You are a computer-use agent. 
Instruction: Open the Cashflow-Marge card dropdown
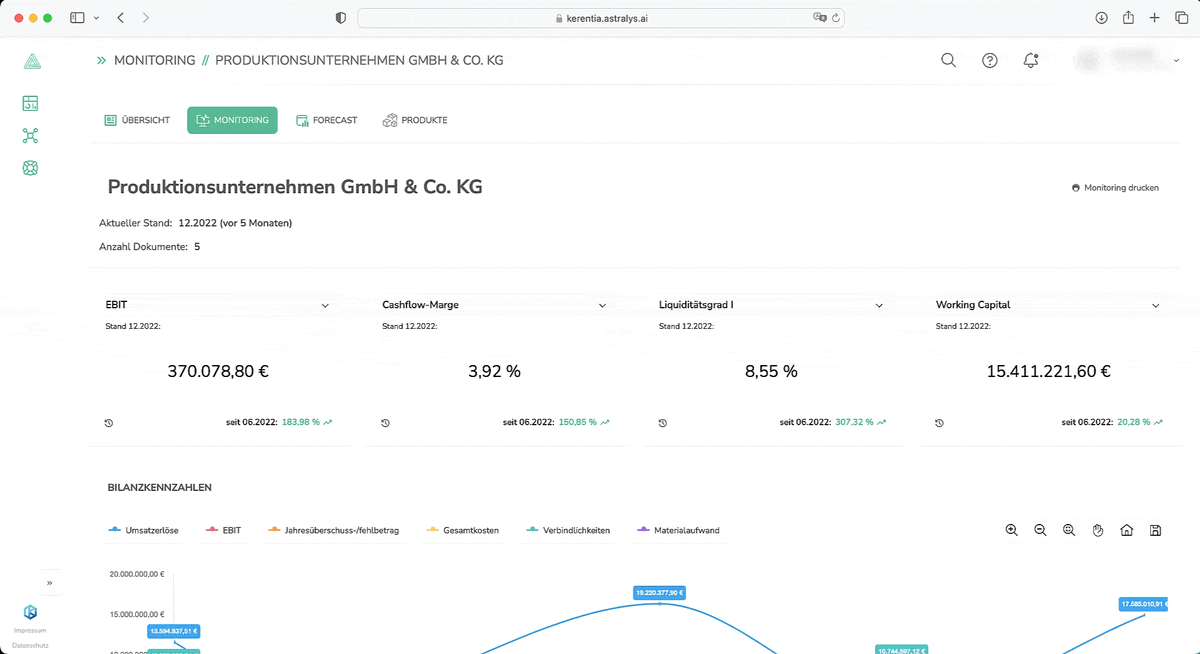click(602, 306)
